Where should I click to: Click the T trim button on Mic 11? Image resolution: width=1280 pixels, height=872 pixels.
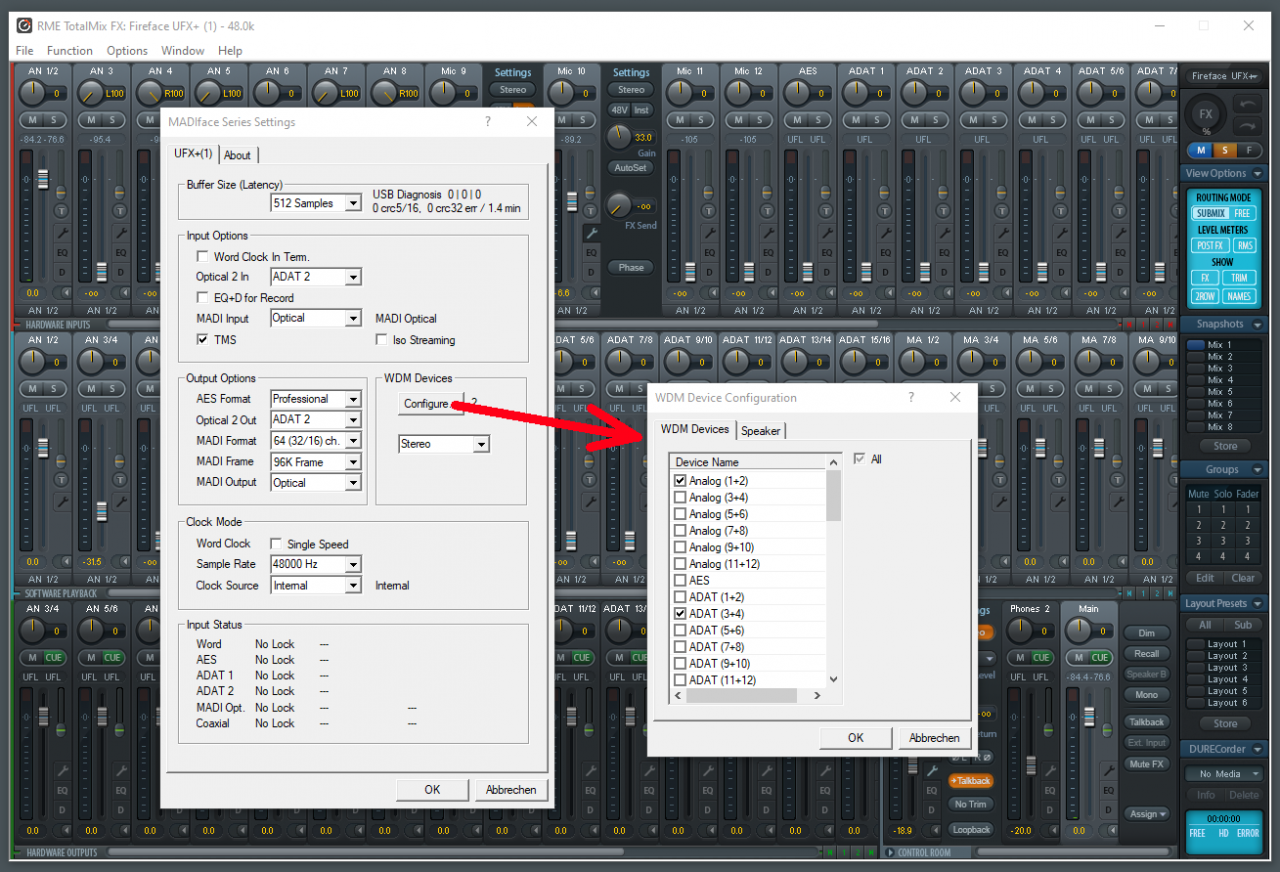point(709,212)
